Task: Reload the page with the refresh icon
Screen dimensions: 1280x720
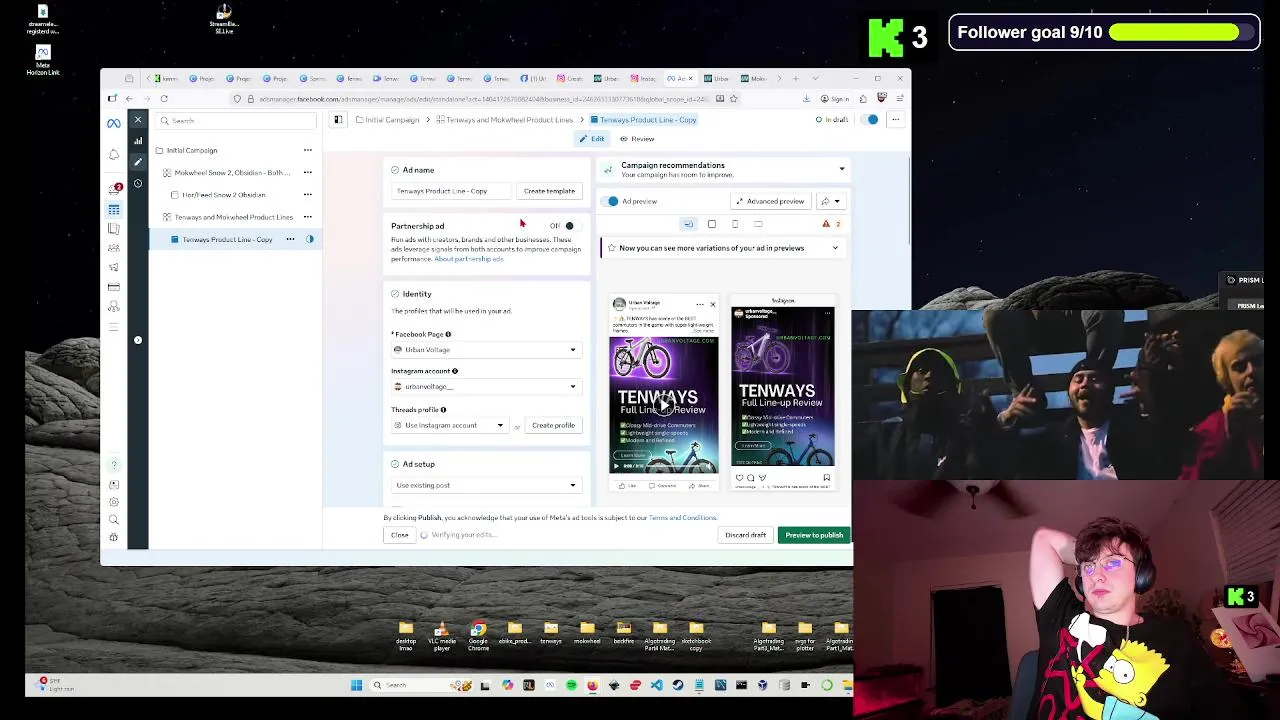Action: coord(164,99)
